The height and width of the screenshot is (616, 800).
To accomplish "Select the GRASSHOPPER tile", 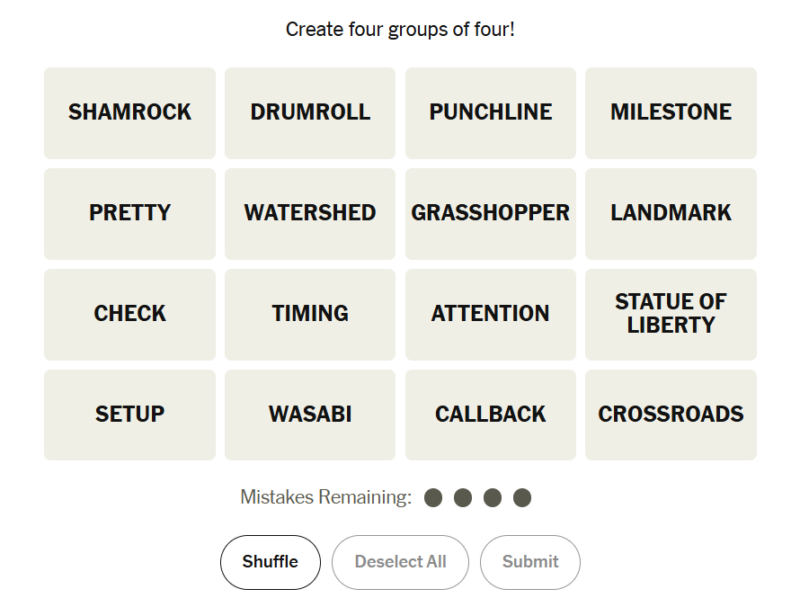I will click(x=490, y=213).
